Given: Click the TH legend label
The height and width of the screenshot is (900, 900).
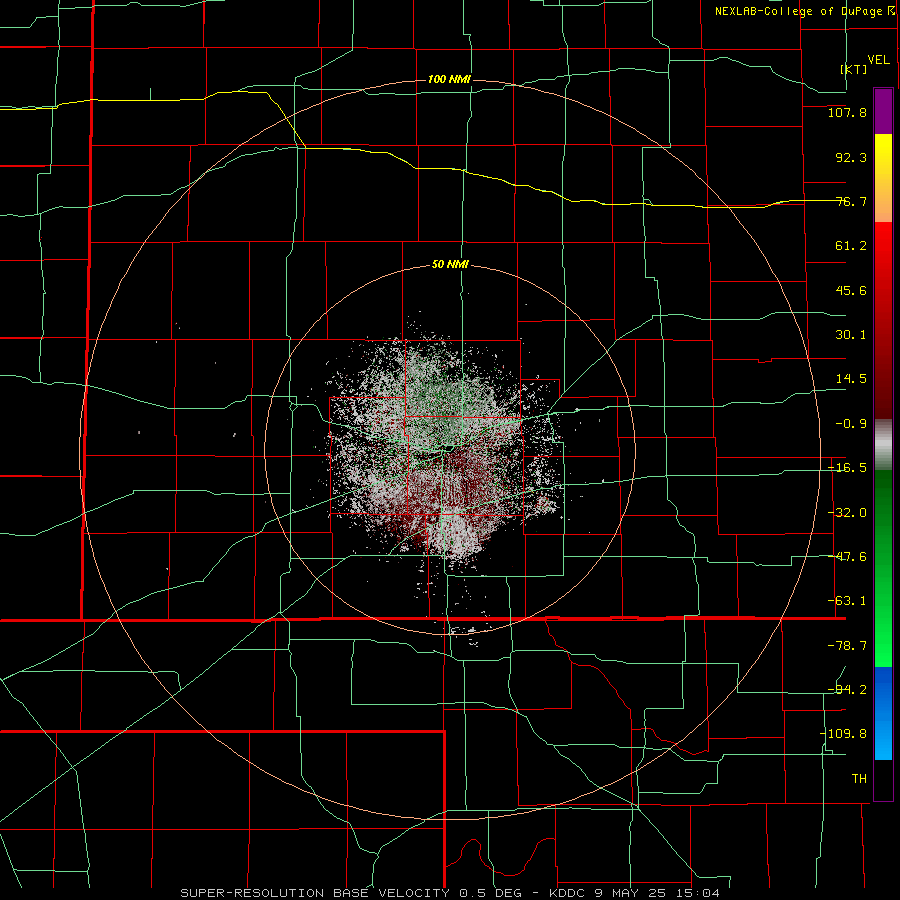Looking at the screenshot, I should click(859, 778).
